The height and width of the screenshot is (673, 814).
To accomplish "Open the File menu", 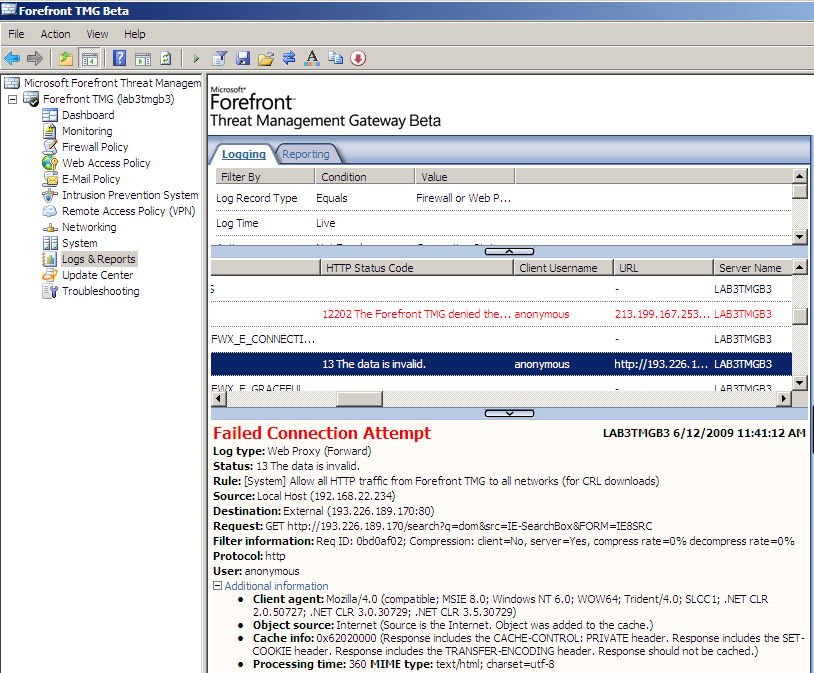I will pos(16,34).
